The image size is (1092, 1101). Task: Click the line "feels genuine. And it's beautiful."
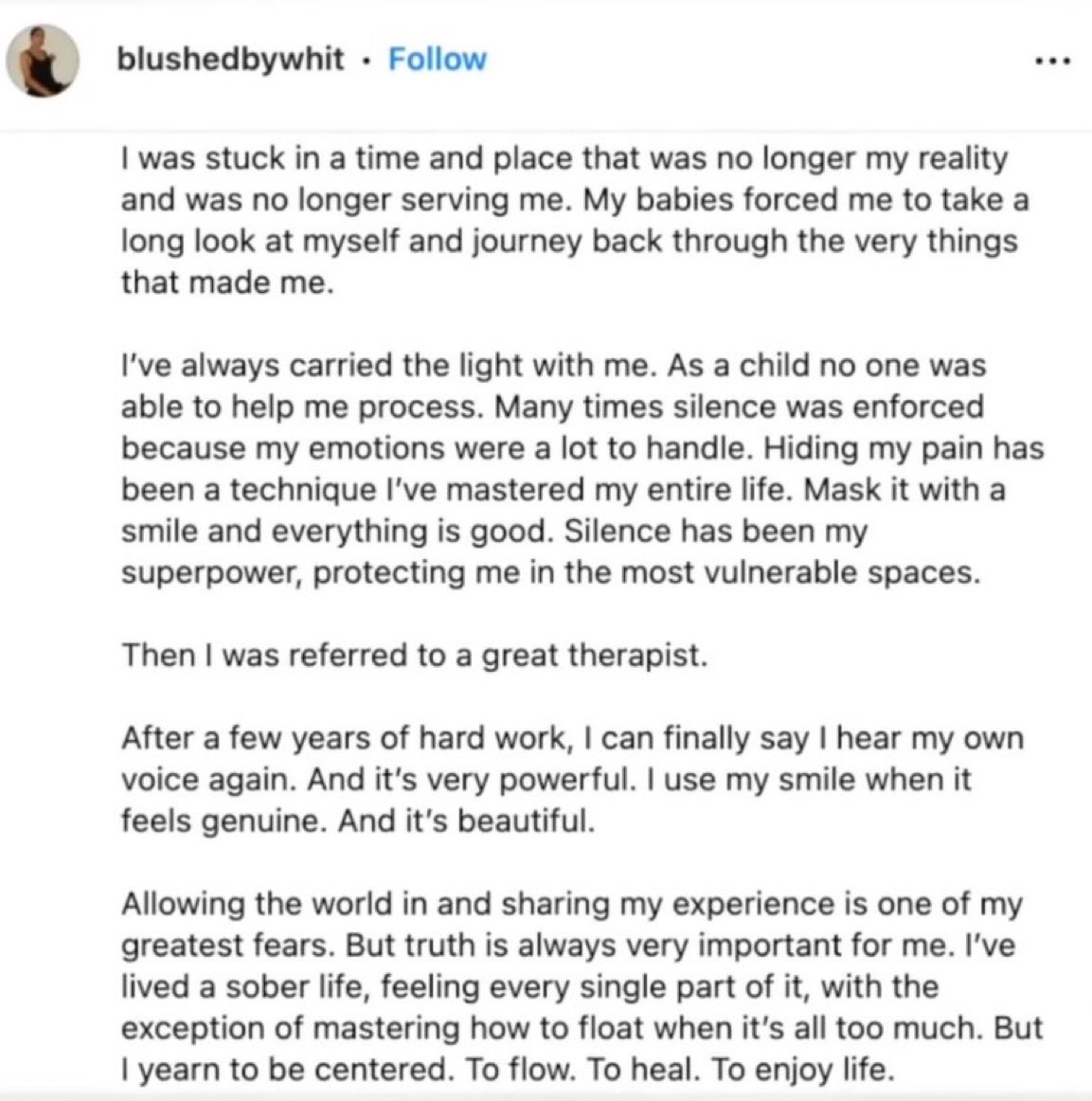coord(358,821)
